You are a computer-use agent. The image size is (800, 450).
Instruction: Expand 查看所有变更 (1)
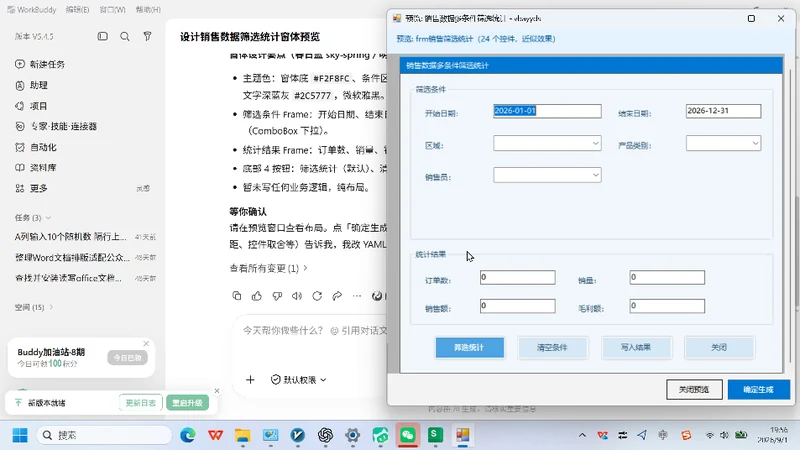point(268,268)
